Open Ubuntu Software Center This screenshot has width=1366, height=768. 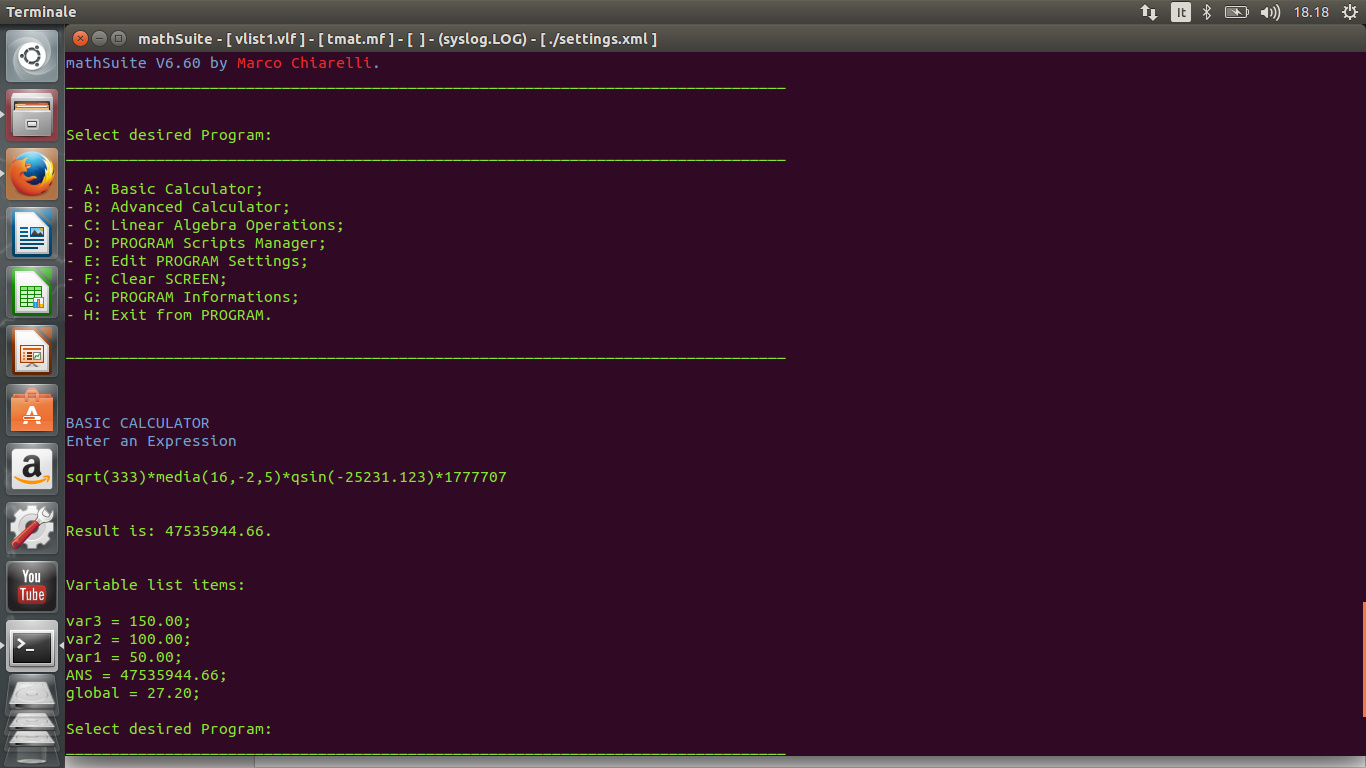pos(32,411)
